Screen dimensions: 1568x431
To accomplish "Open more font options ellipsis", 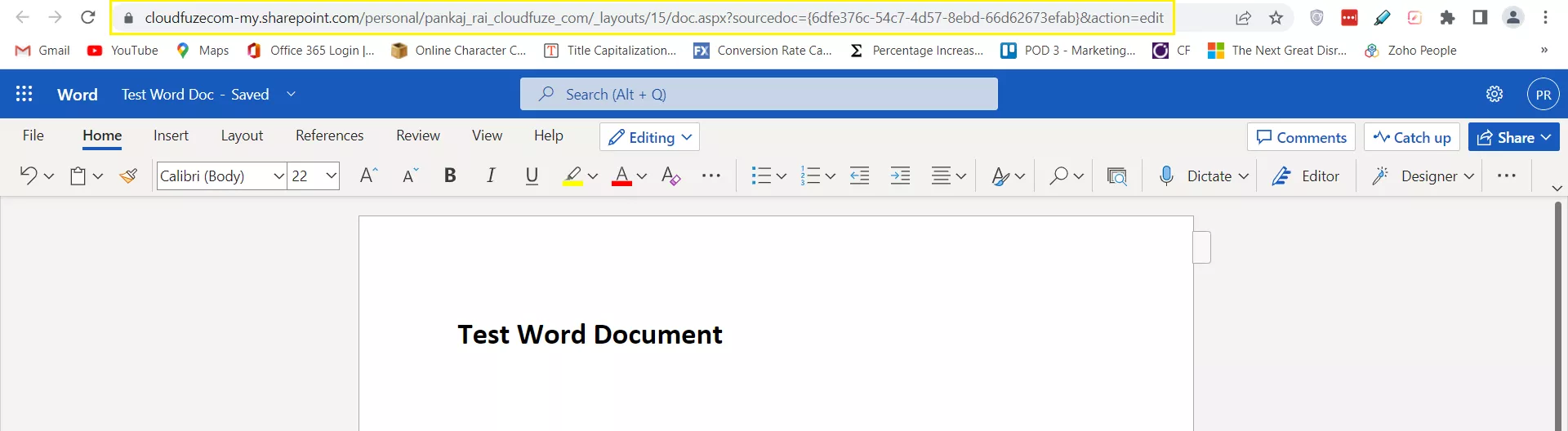I will (711, 176).
